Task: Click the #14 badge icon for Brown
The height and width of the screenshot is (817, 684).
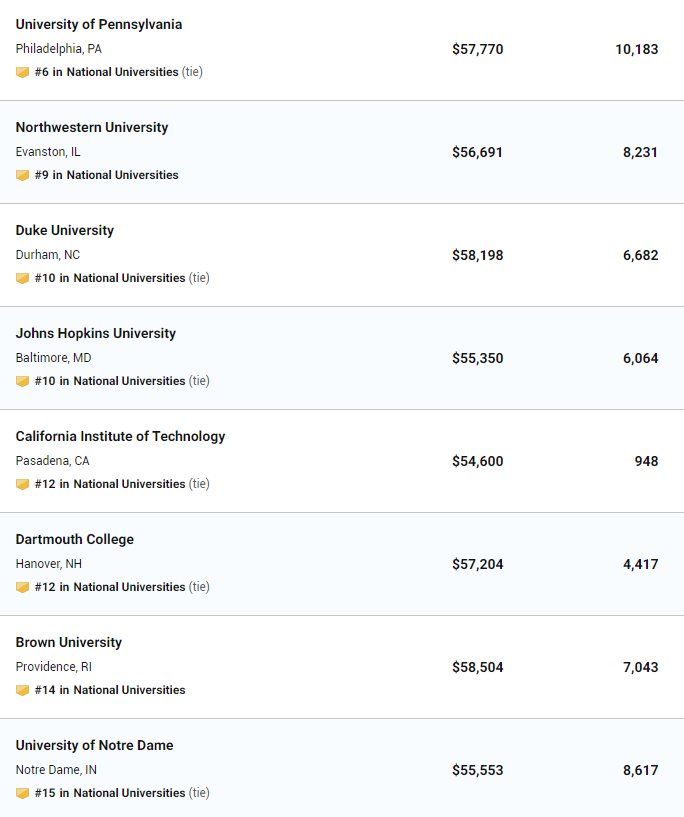Action: tap(22, 691)
